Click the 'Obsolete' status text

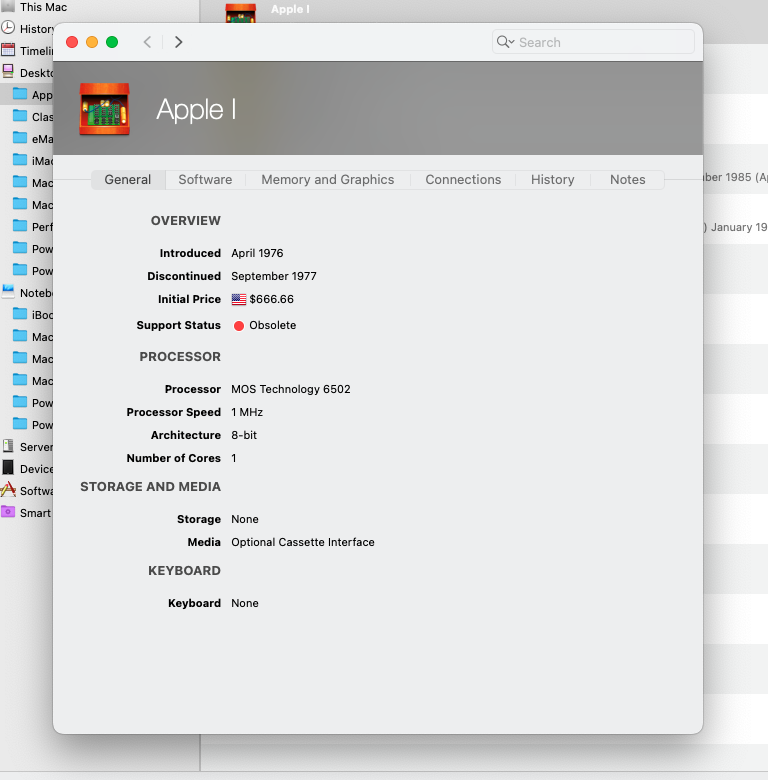click(x=273, y=325)
